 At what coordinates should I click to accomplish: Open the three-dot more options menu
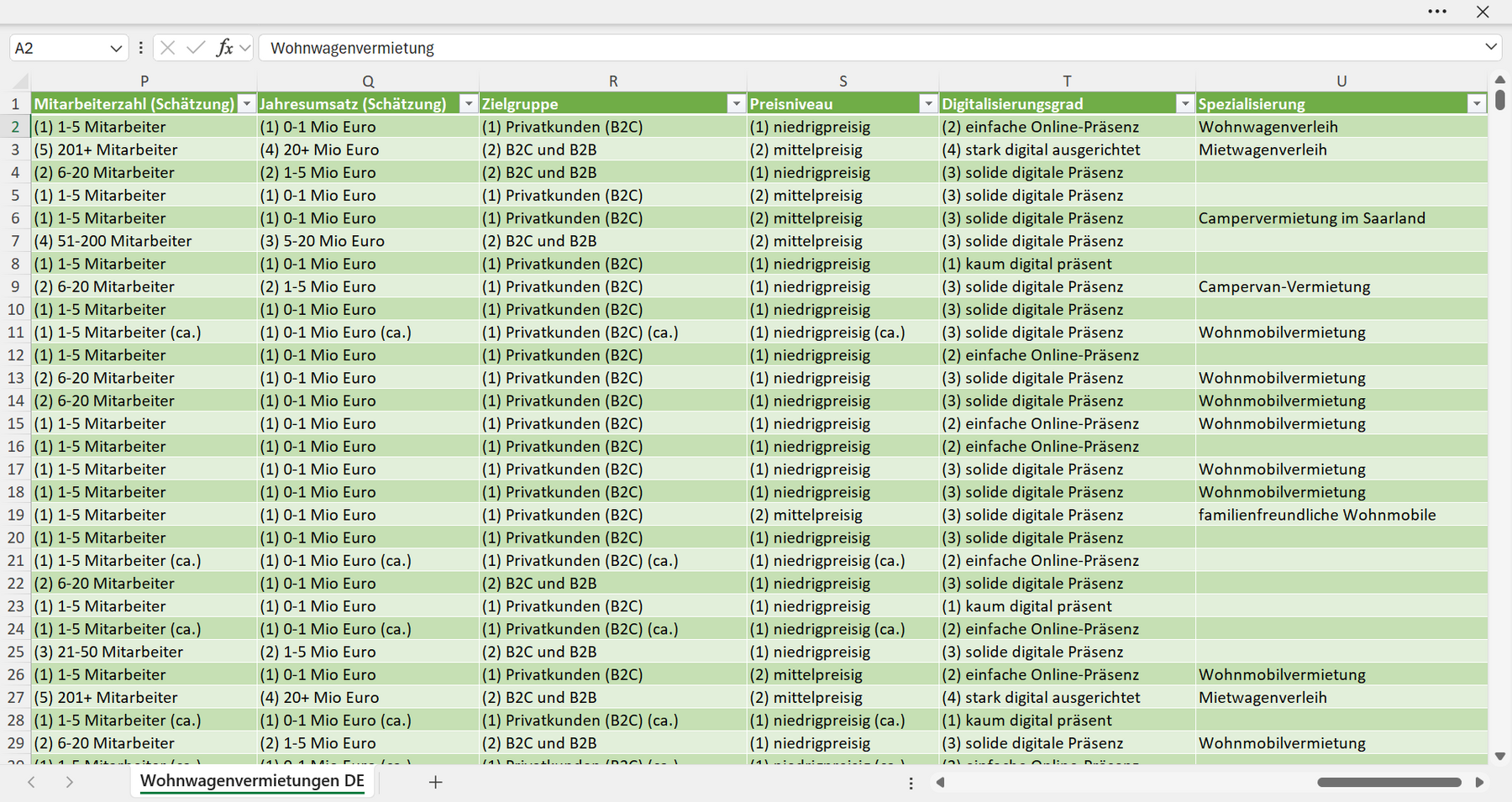[x=1437, y=12]
